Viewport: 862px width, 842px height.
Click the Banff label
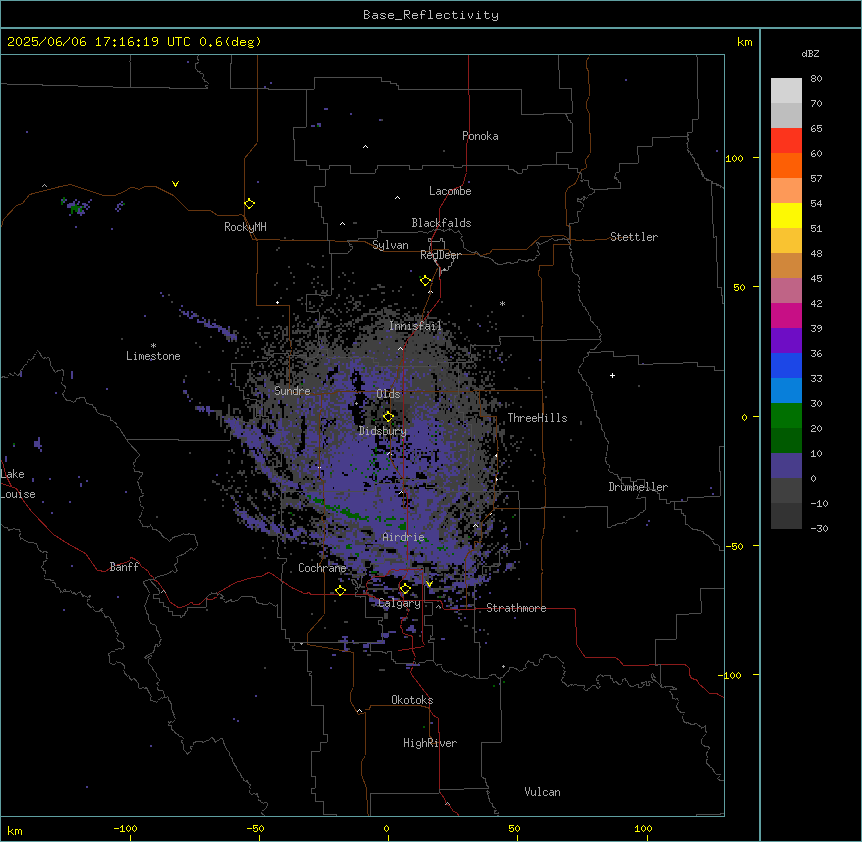[124, 567]
